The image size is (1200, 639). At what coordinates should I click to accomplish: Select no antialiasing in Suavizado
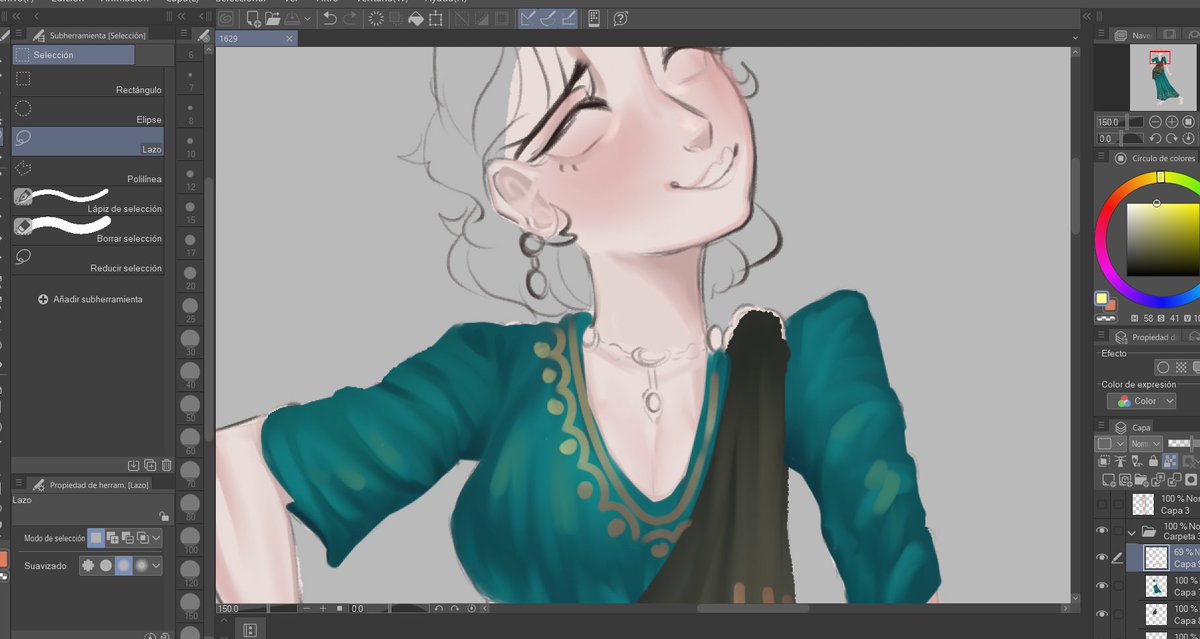click(x=88, y=566)
